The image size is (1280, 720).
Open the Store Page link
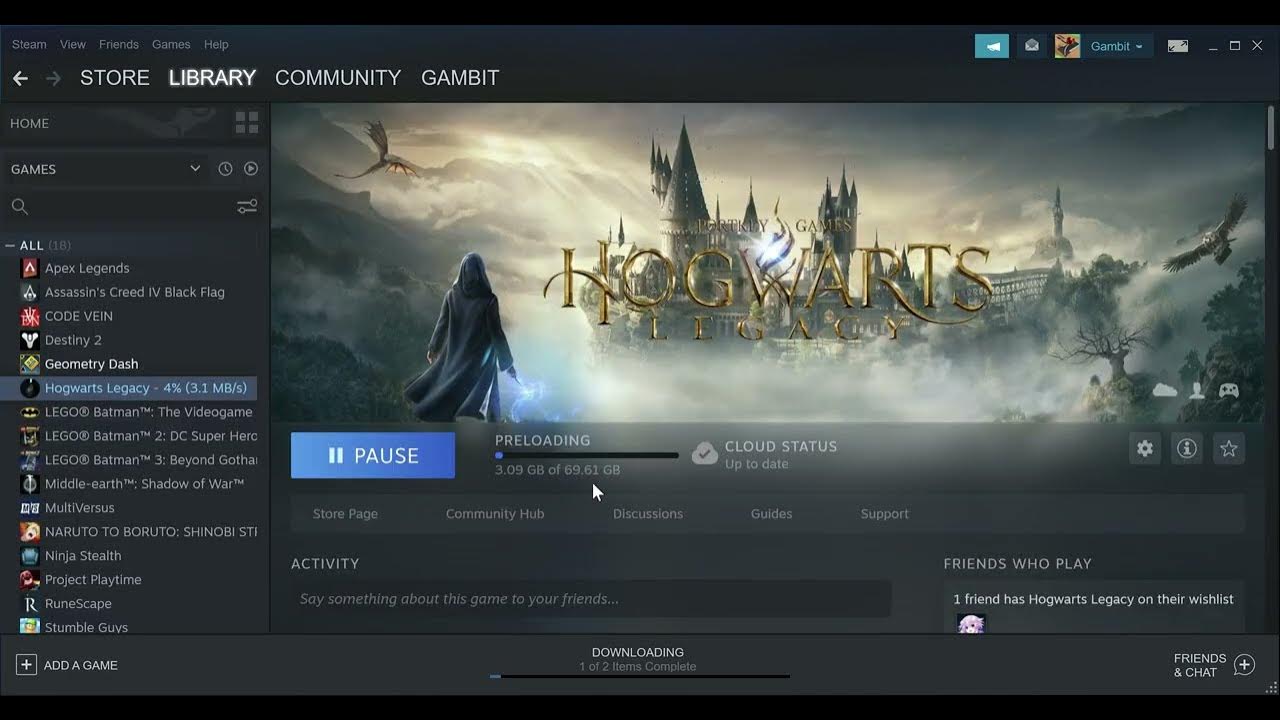[x=345, y=514]
